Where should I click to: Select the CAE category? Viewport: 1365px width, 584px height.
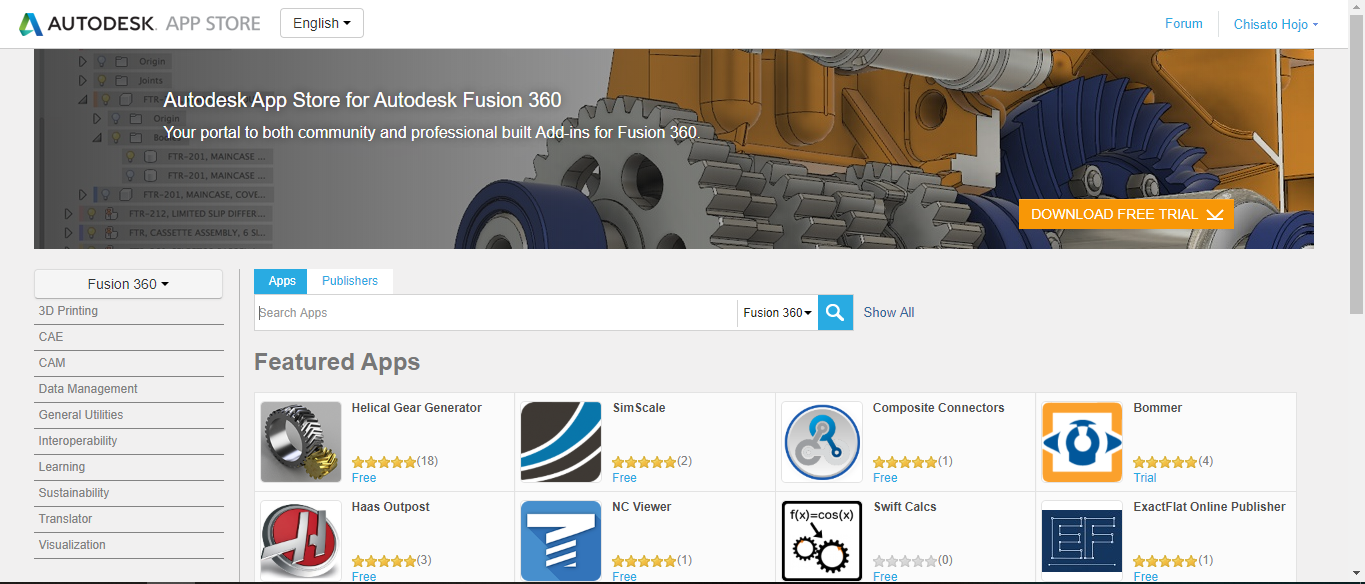pos(129,337)
